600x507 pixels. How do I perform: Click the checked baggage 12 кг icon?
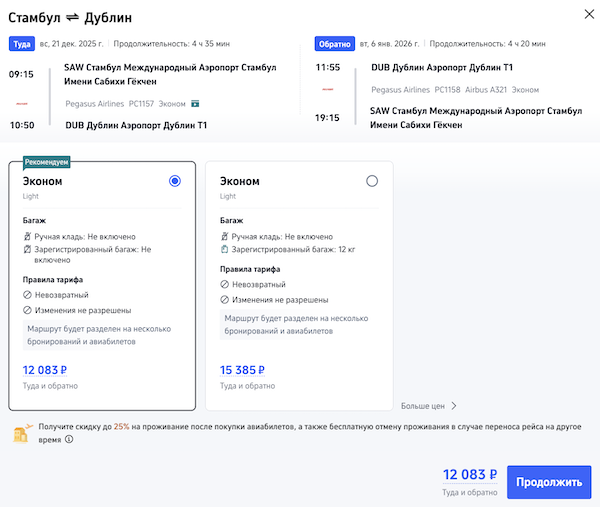pyautogui.click(x=224, y=249)
